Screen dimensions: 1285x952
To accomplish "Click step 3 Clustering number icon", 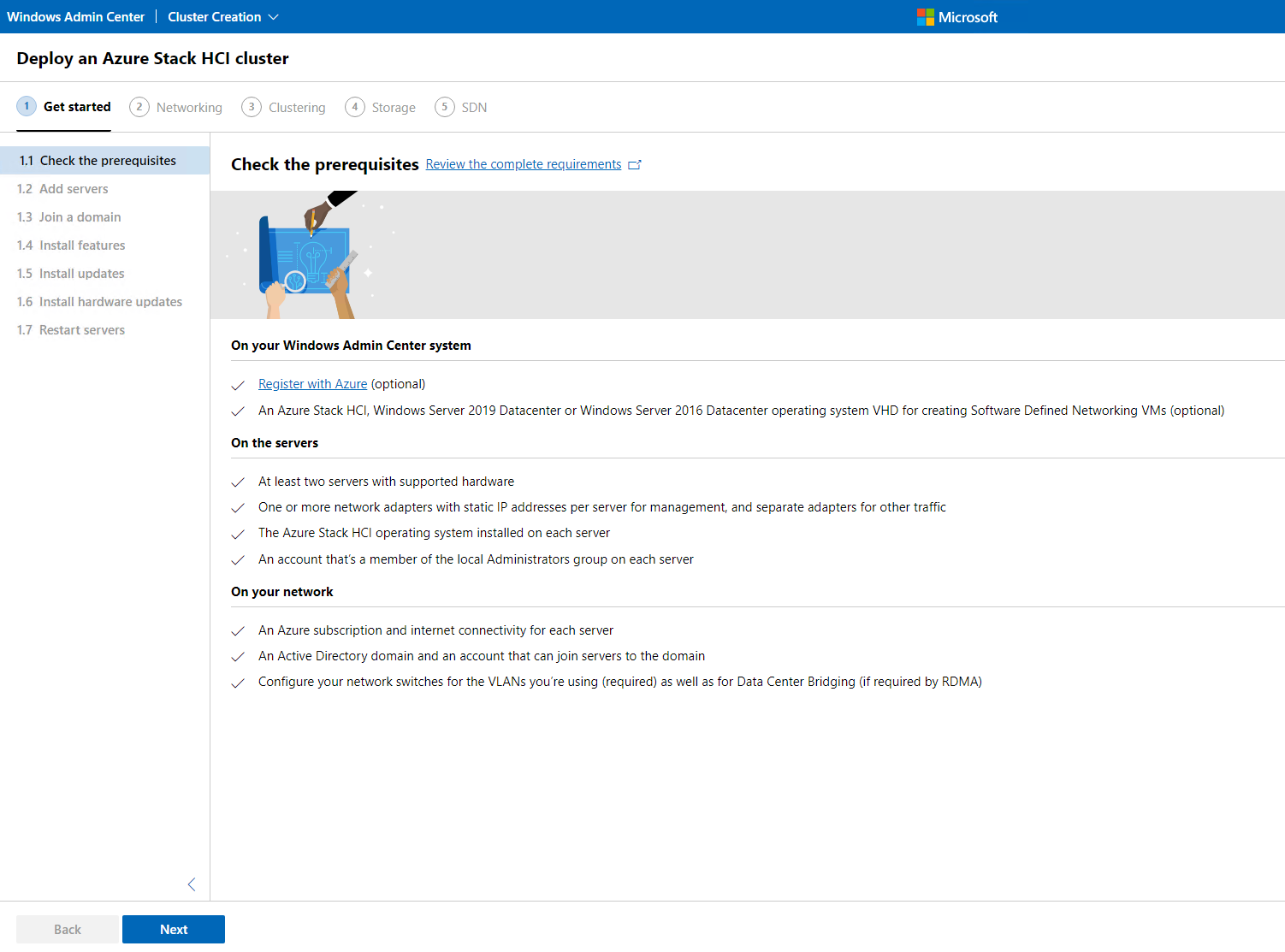I will (252, 107).
